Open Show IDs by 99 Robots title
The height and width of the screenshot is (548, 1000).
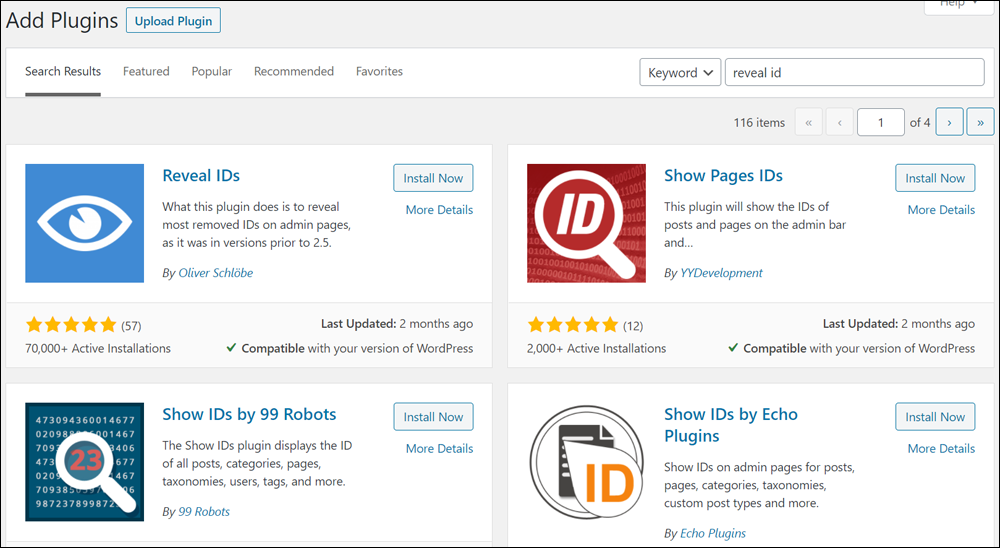(249, 414)
